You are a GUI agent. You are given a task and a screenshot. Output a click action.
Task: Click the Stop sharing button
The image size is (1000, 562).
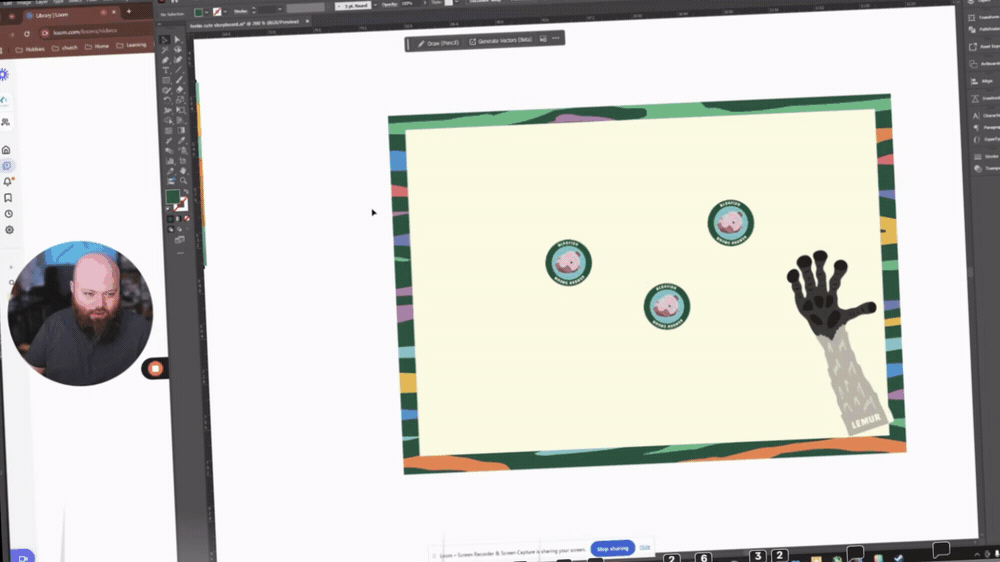click(612, 549)
